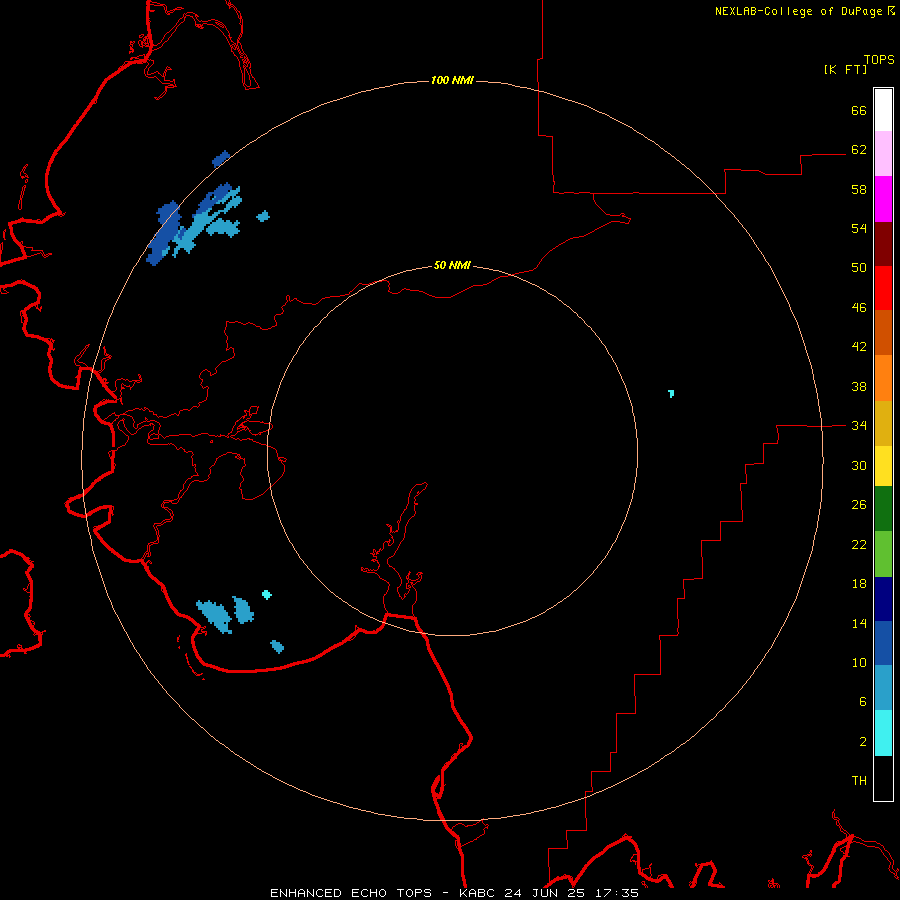Screen dimensions: 900x900
Task: Click the gold legend swatch
Action: click(883, 423)
